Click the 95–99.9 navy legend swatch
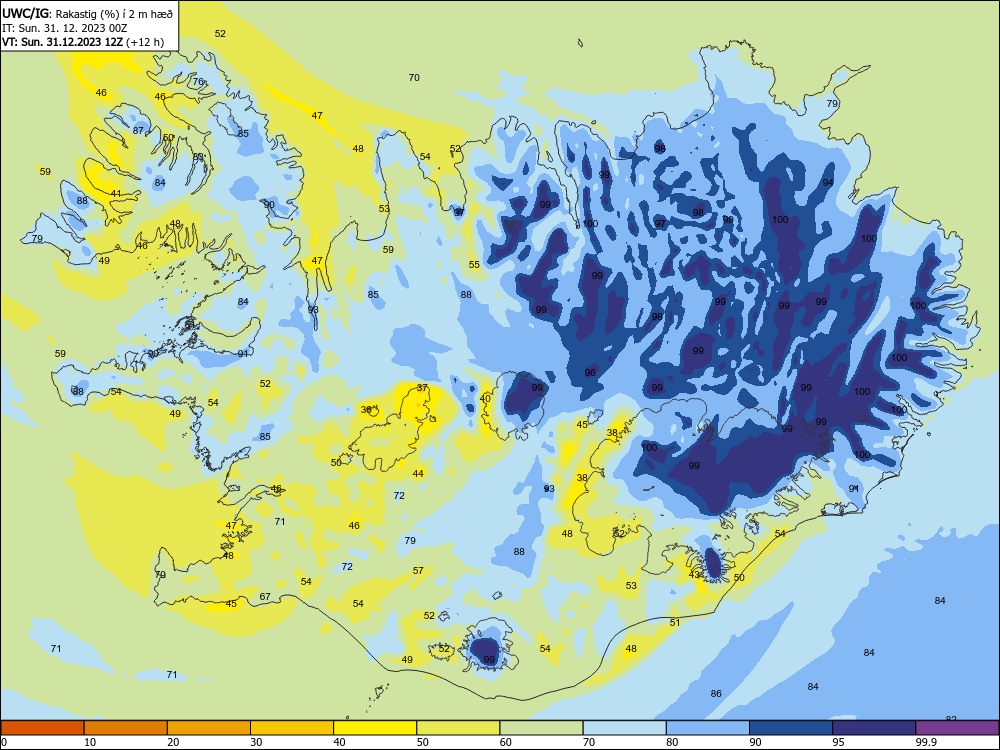 coord(874,728)
